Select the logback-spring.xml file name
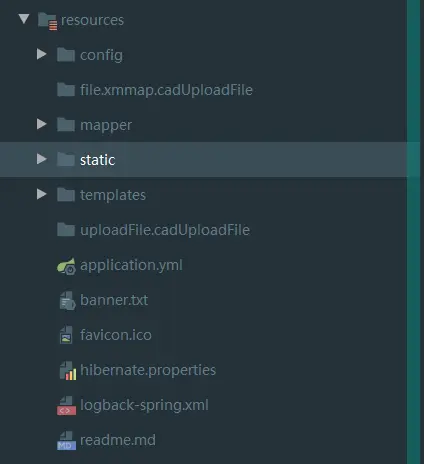Image resolution: width=424 pixels, height=464 pixels. [144, 406]
